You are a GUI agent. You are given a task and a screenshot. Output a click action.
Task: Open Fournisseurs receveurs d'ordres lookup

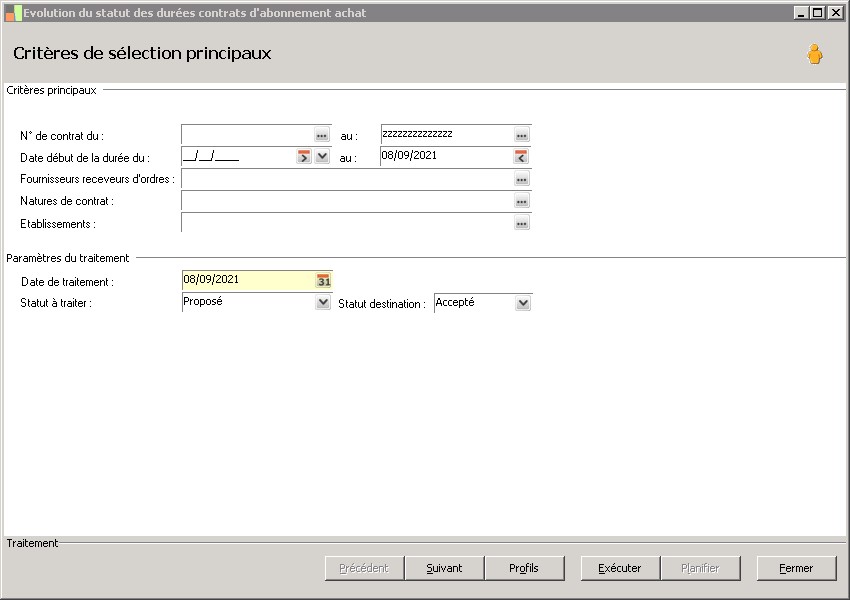coord(521,179)
